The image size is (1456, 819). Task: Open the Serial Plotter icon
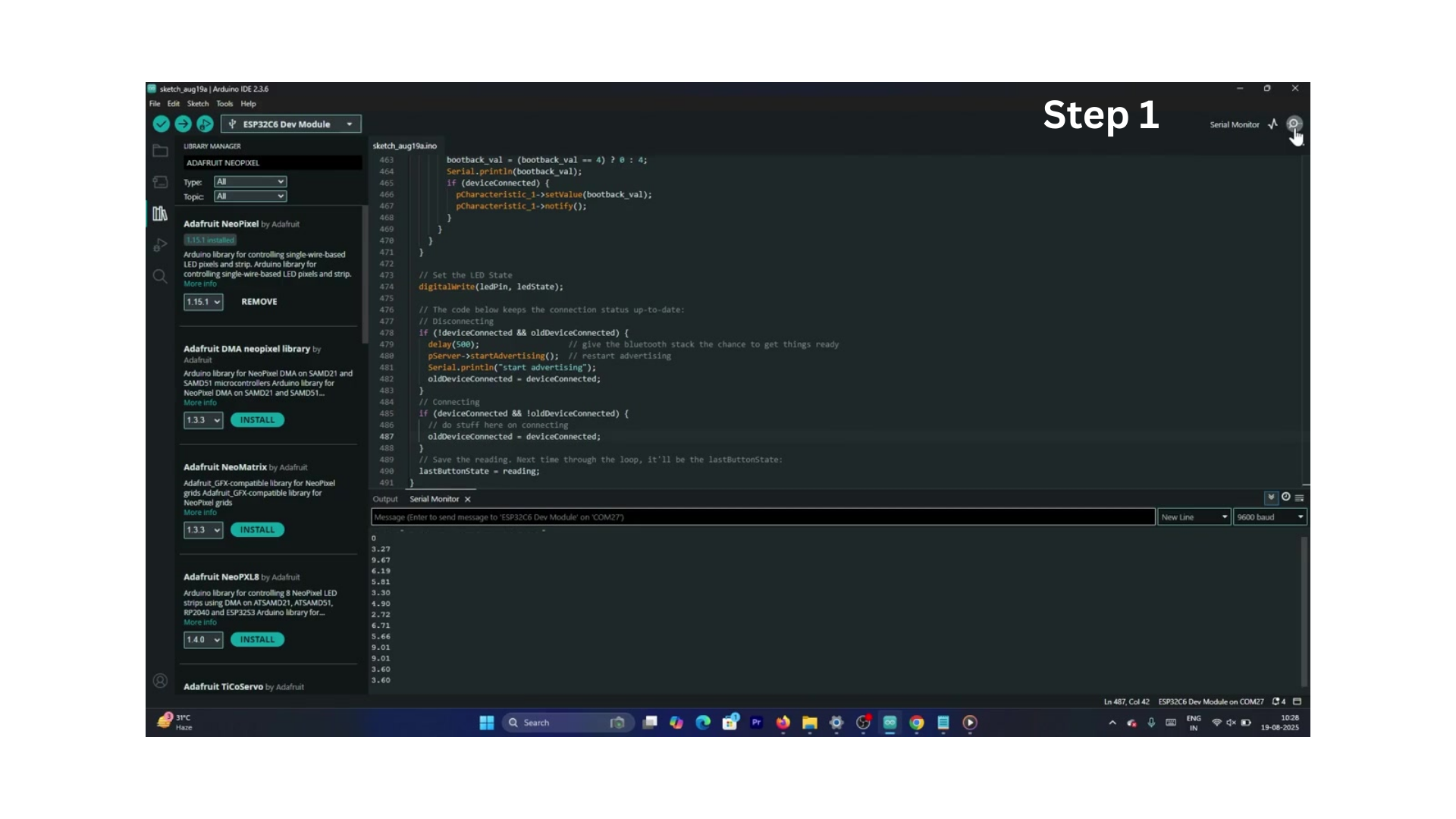pyautogui.click(x=1272, y=124)
